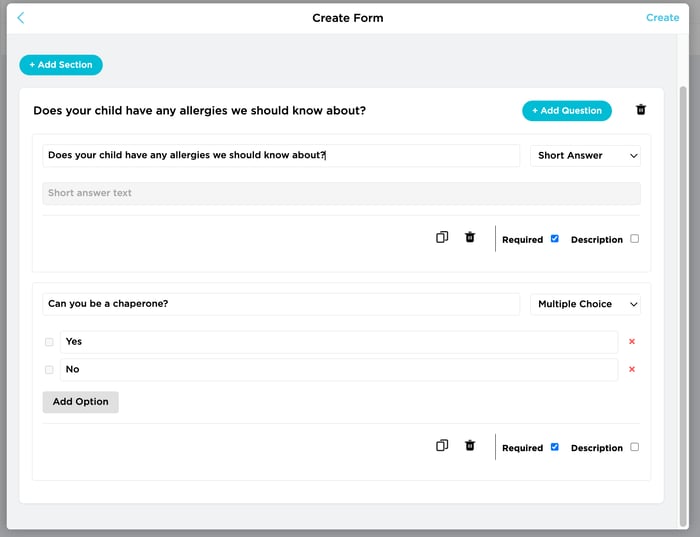Uncheck Required for the allergies question
This screenshot has width=700, height=537.
coord(554,239)
